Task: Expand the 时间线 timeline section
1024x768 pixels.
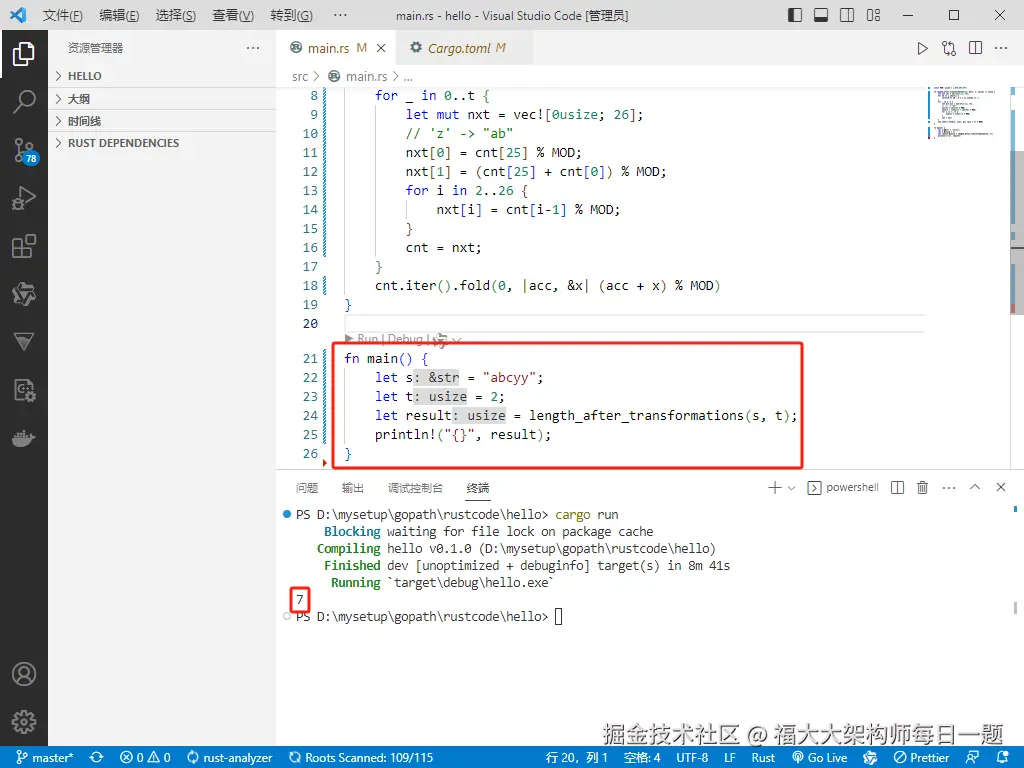Action: click(x=162, y=121)
